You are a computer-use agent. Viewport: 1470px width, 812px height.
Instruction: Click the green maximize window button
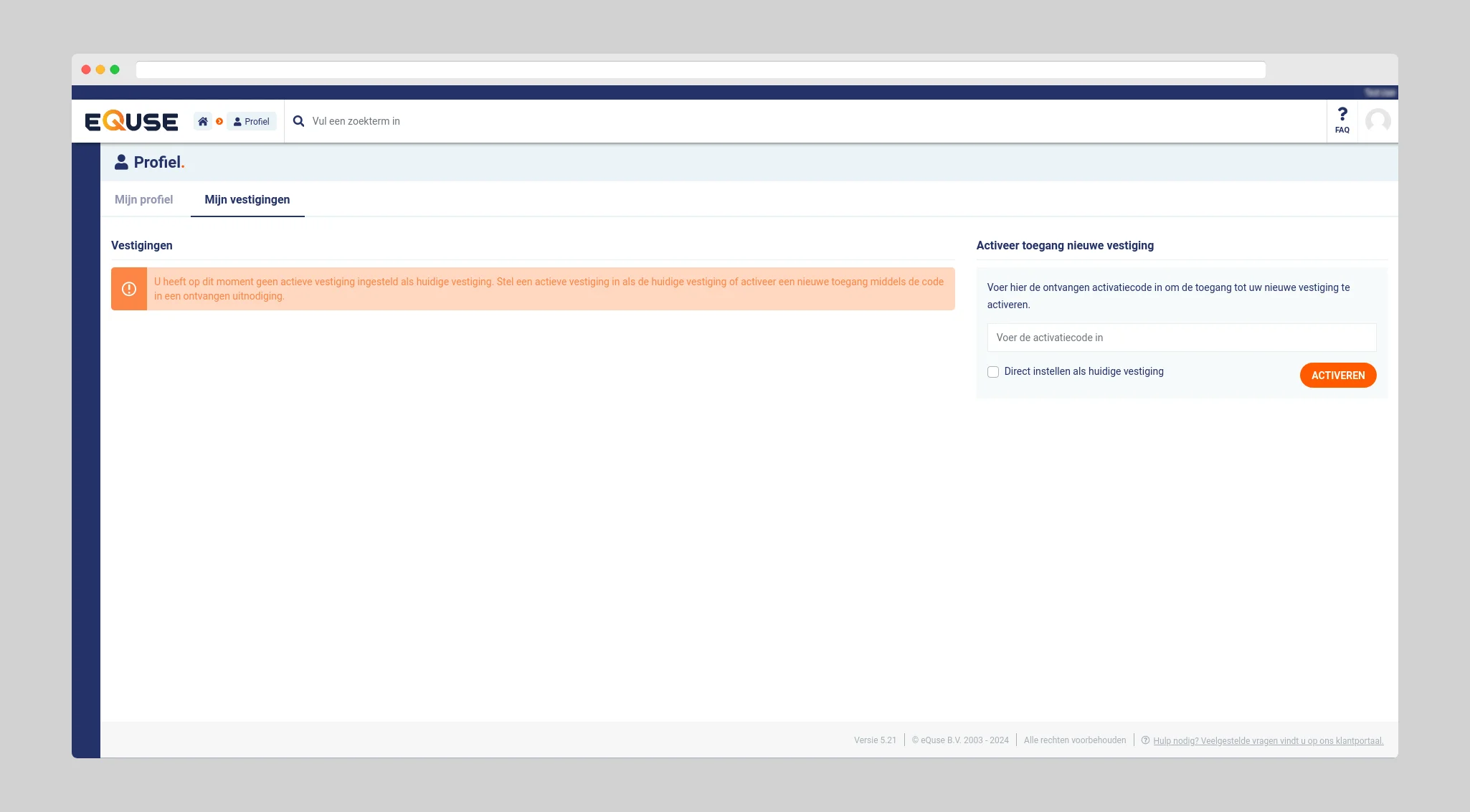(x=115, y=70)
